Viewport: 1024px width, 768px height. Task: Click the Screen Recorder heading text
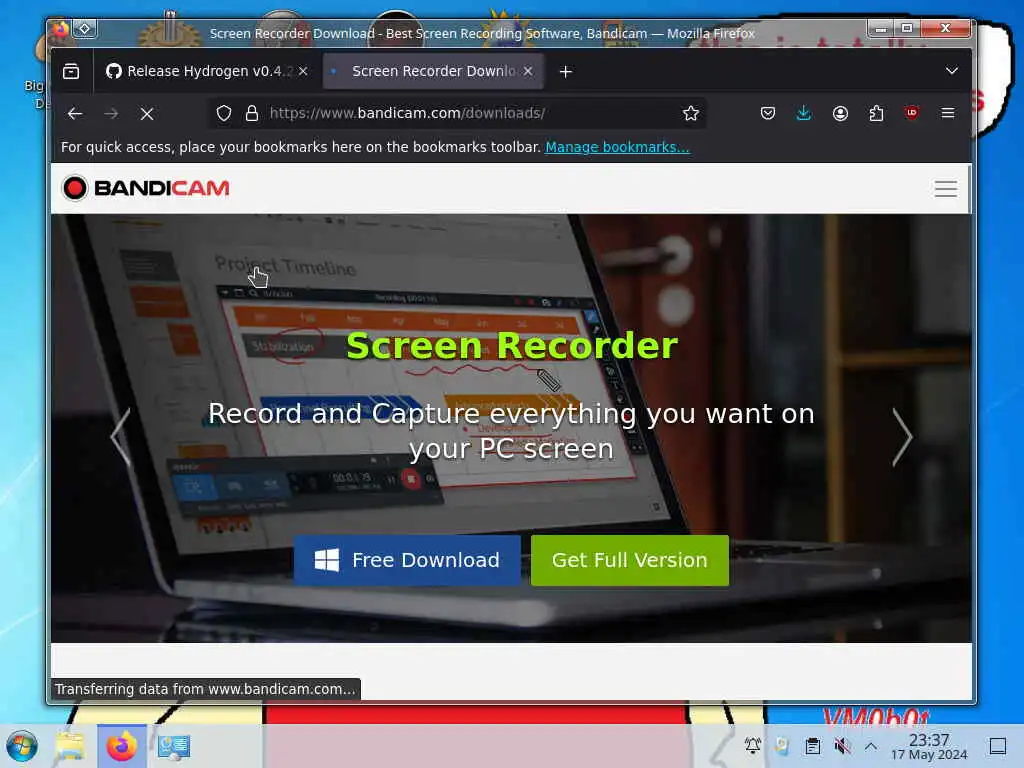(x=512, y=345)
